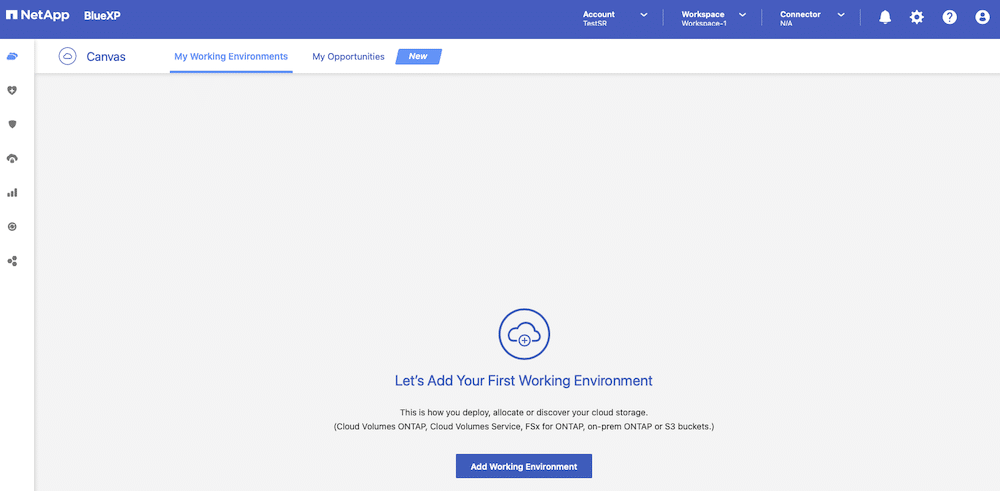The height and width of the screenshot is (491, 1000).
Task: Open the circular target icon in sidebar
Action: pyautogui.click(x=12, y=226)
